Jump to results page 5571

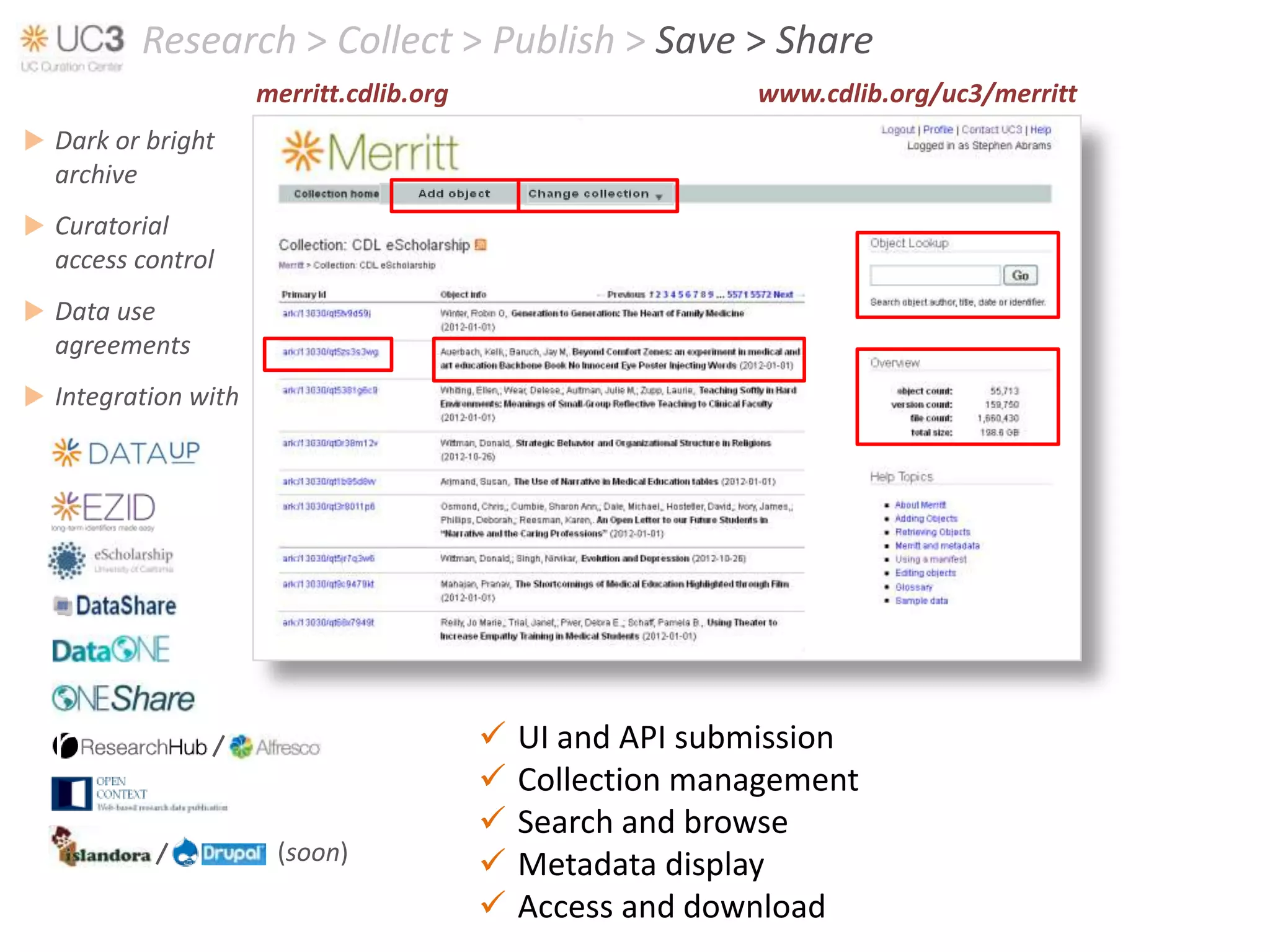click(x=737, y=294)
